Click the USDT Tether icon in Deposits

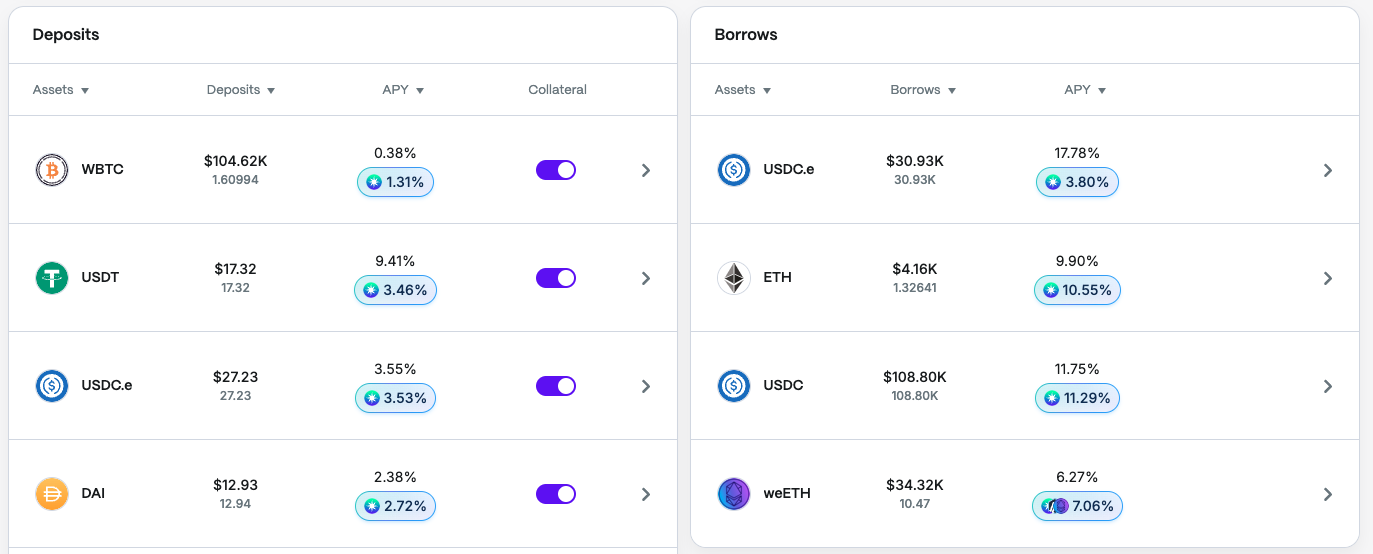[x=51, y=278]
